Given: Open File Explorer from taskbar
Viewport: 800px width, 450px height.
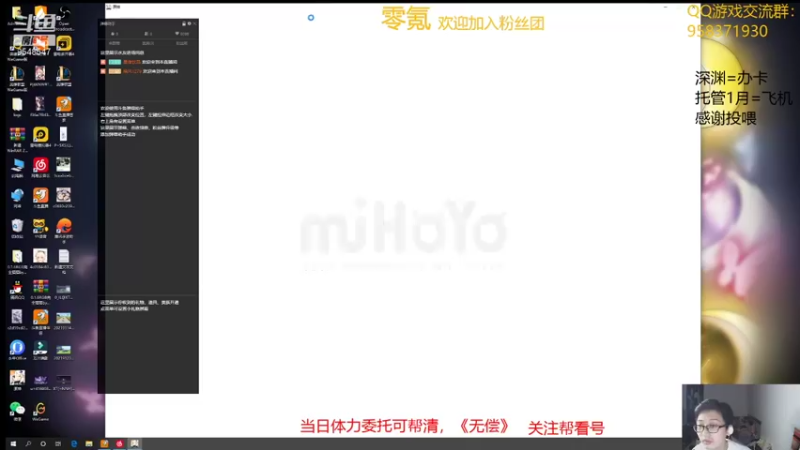Looking at the screenshot, I should [x=89, y=444].
